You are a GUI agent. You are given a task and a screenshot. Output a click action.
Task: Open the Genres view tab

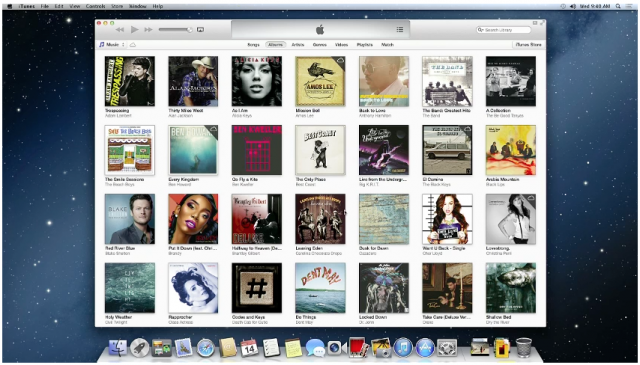[319, 45]
